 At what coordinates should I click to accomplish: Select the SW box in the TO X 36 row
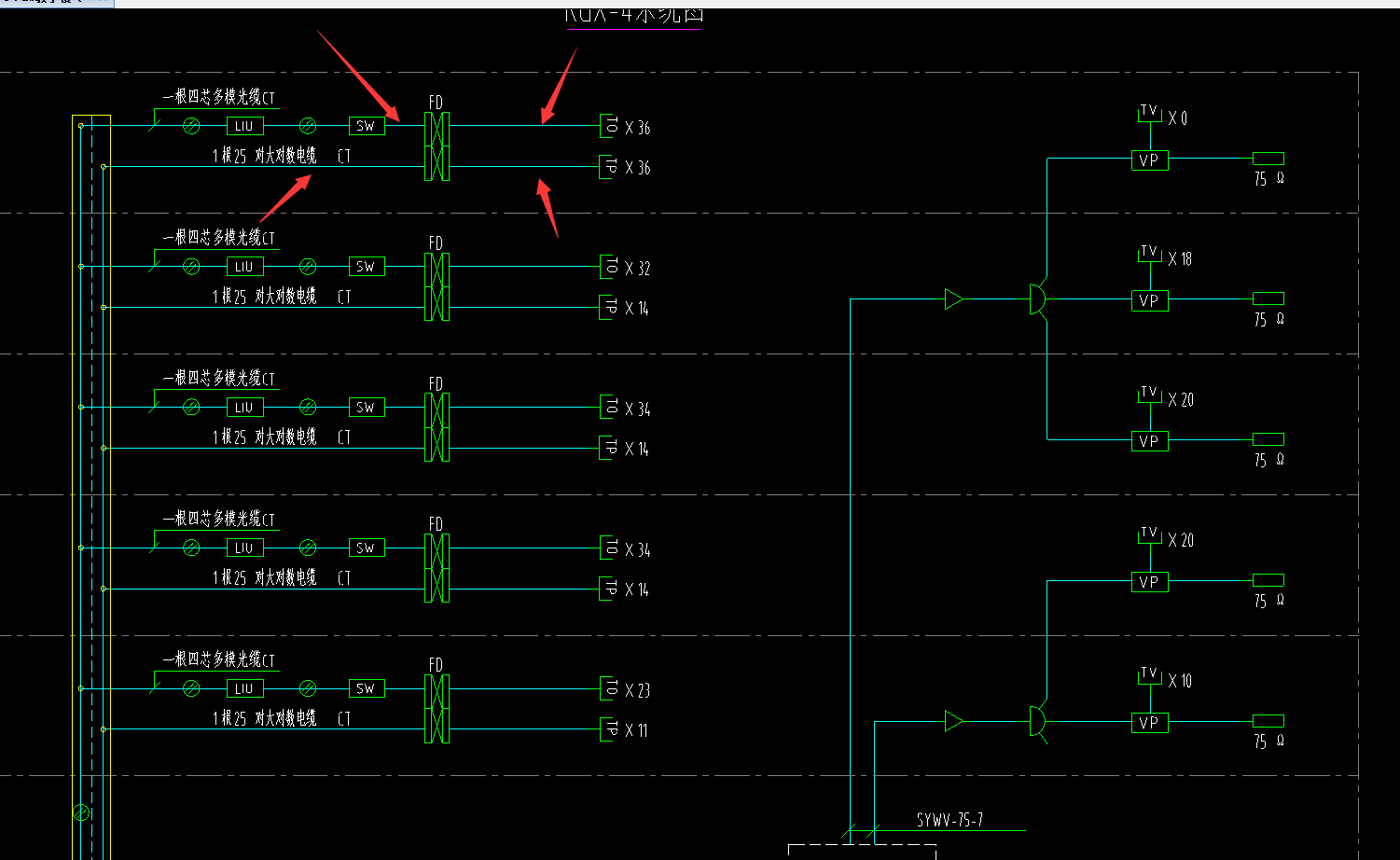point(367,126)
